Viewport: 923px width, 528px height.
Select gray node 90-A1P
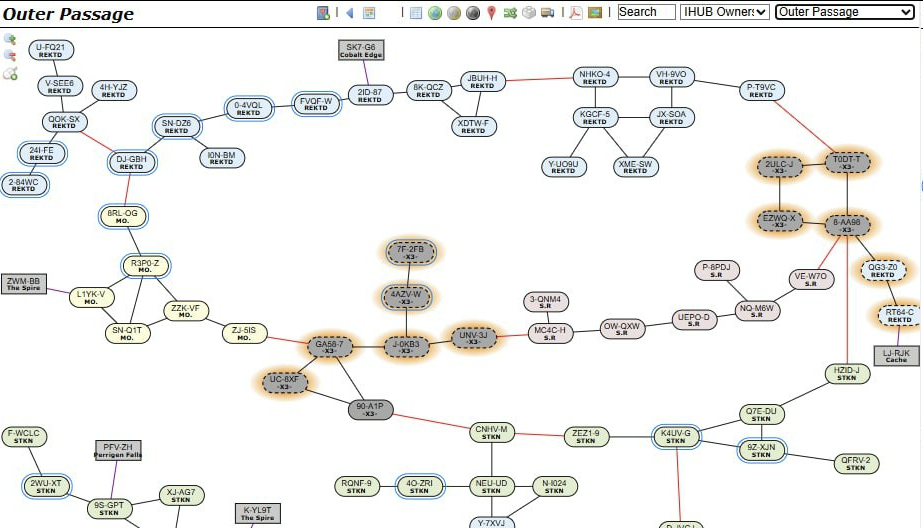click(x=370, y=410)
